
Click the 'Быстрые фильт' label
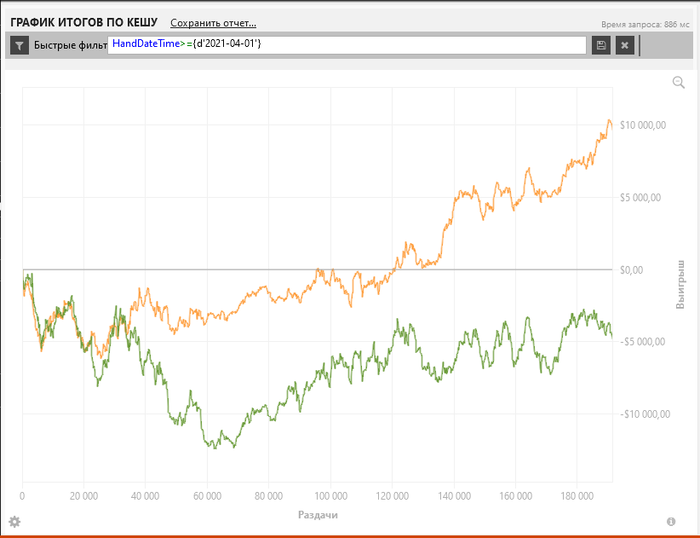coord(71,45)
